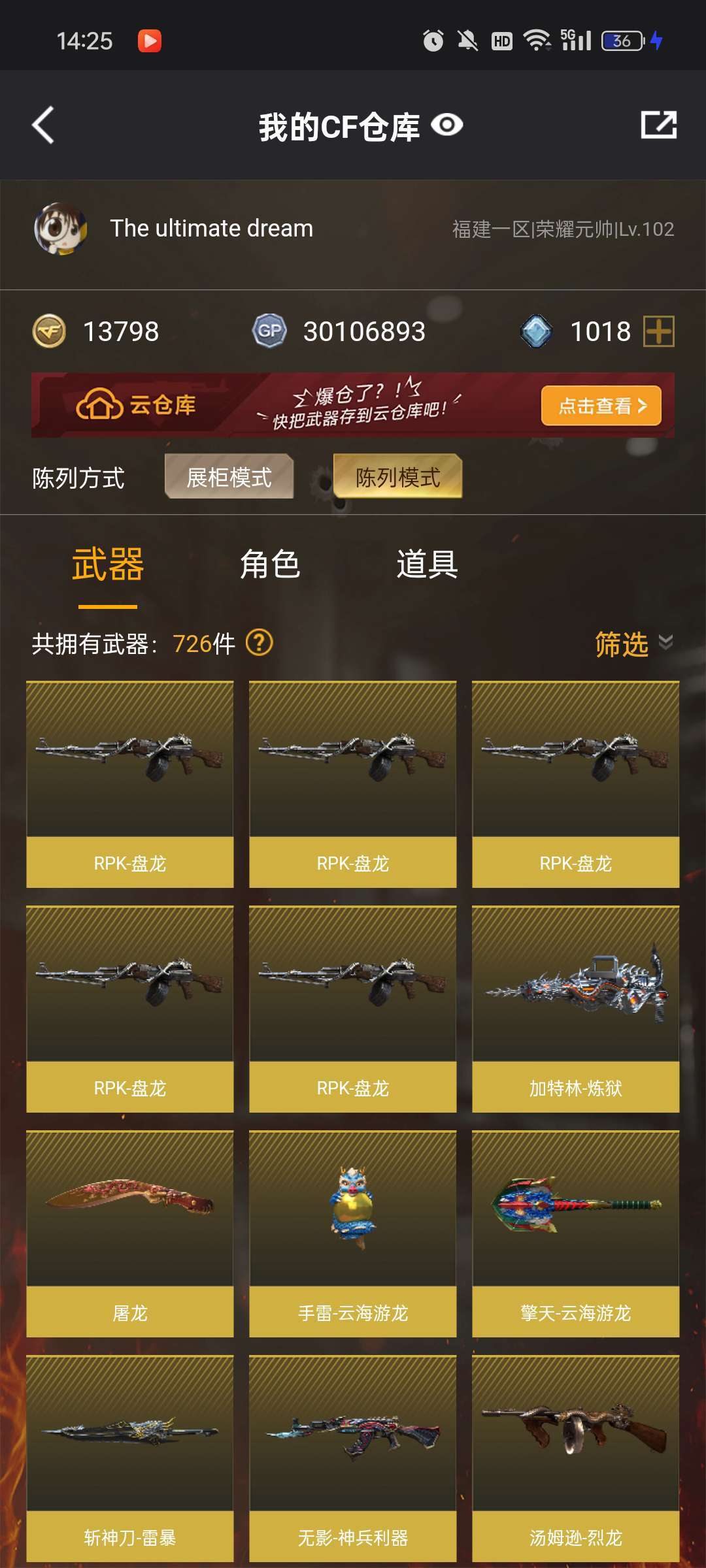
Task: Tap the GP currency icon
Action: point(269,331)
